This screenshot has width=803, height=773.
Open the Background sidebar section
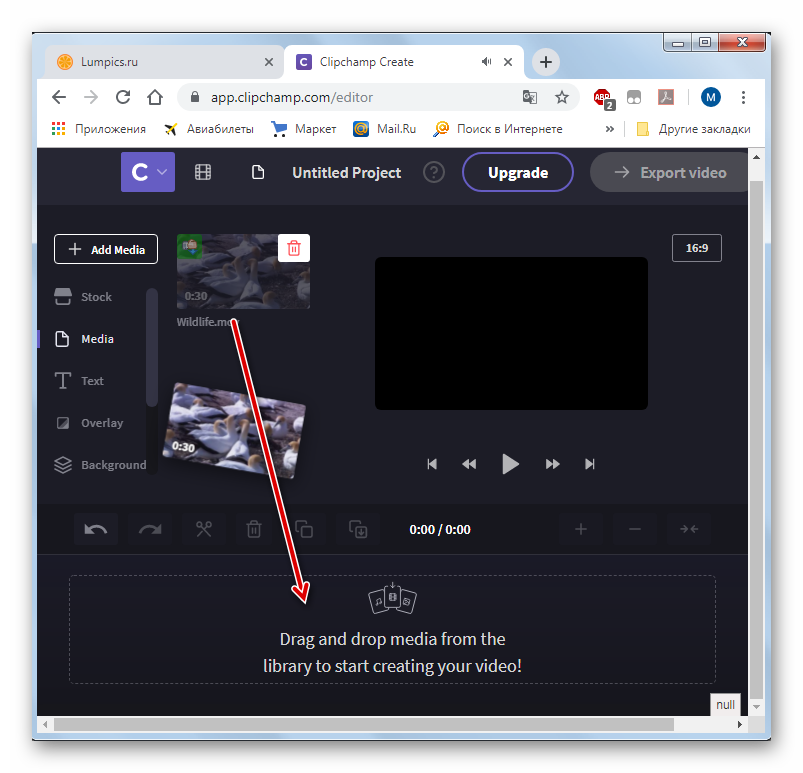(x=100, y=465)
